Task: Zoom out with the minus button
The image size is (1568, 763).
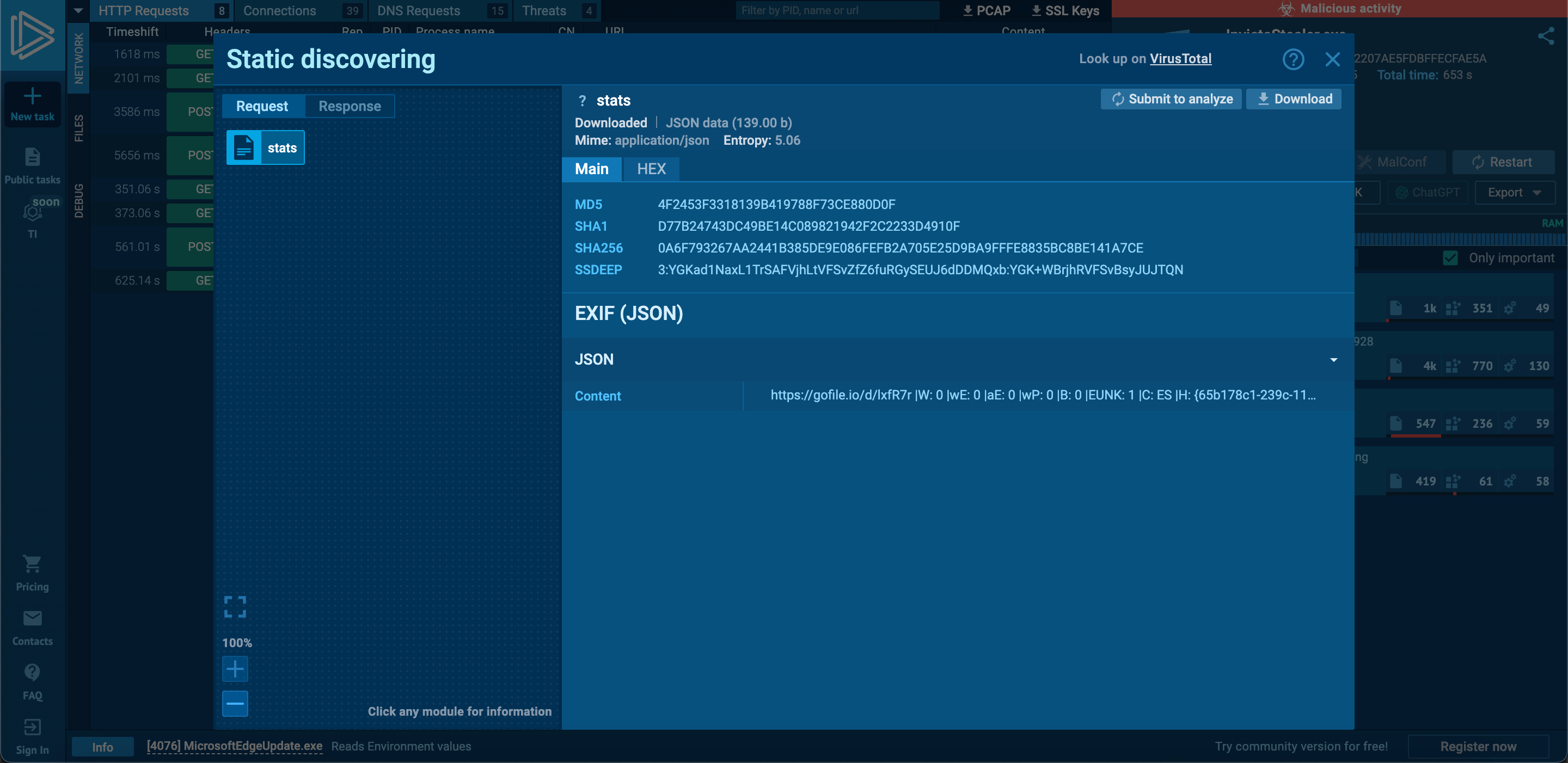Action: (x=235, y=703)
